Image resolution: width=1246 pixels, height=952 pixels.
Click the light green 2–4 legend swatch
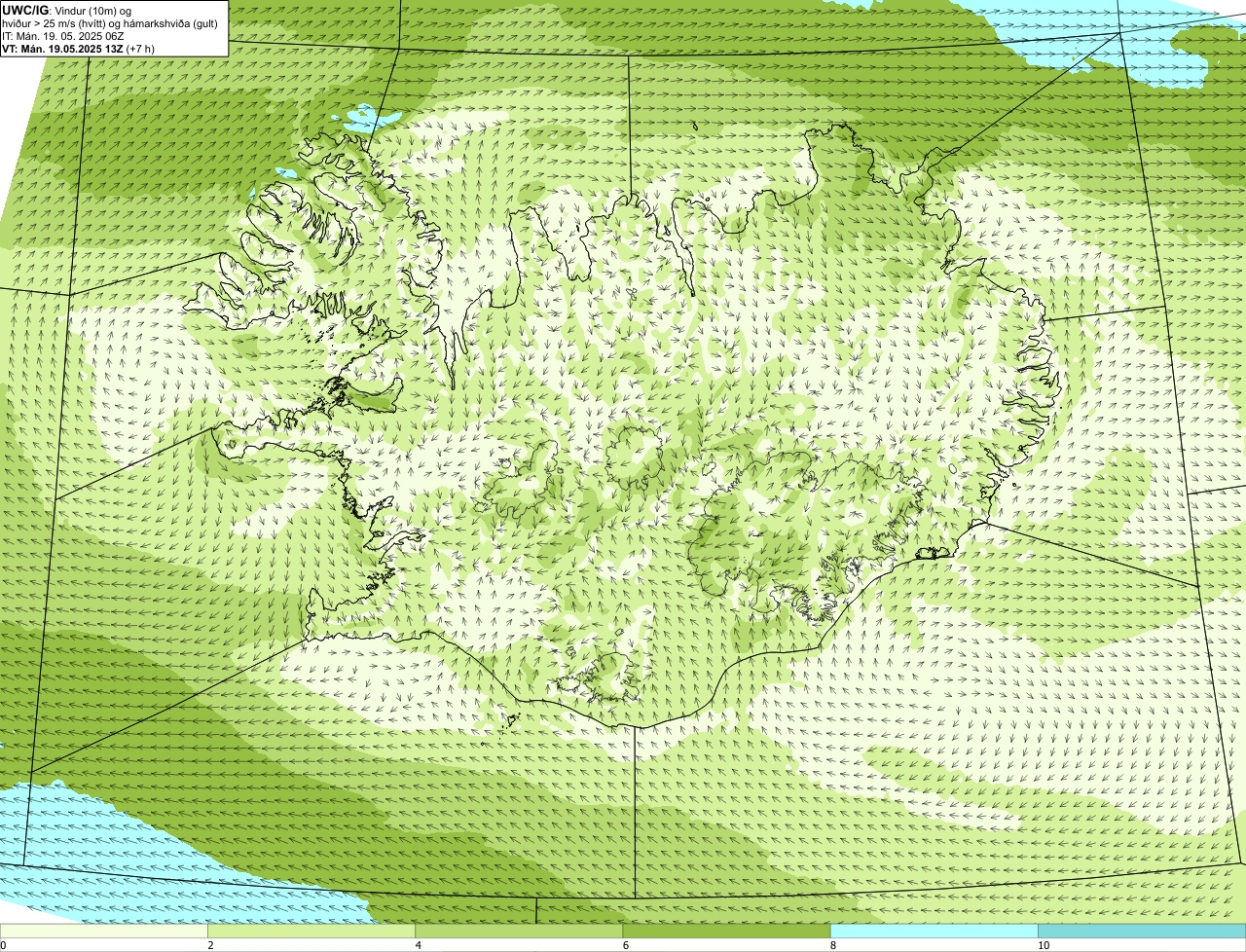[x=311, y=932]
